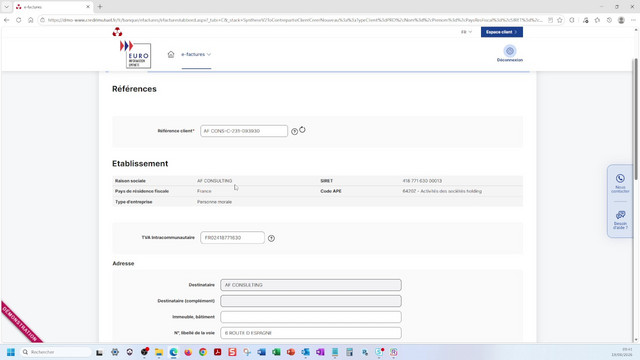Open browser settings and more menu
The width and height of the screenshot is (640, 360).
(633, 20)
